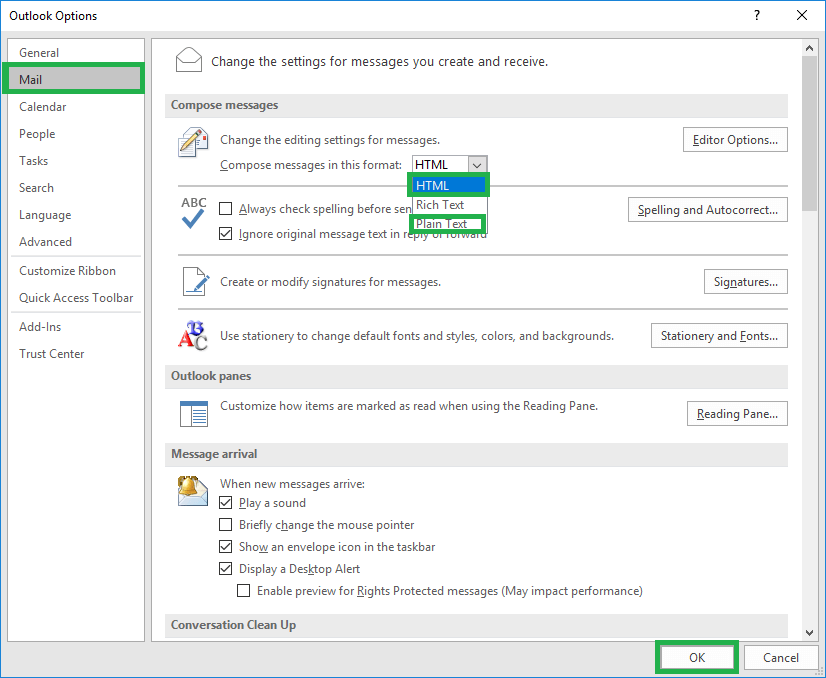The height and width of the screenshot is (678, 826).
Task: Open the General options category
Action: tap(76, 53)
